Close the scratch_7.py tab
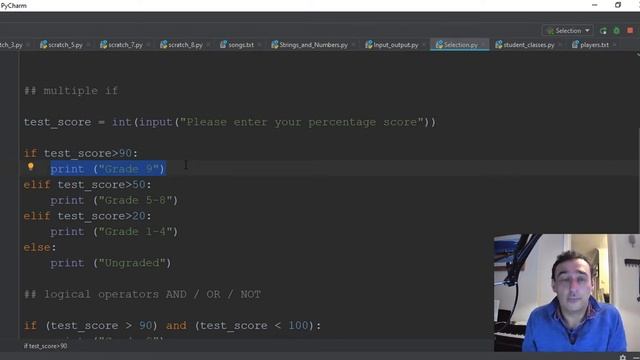 [x=149, y=45]
